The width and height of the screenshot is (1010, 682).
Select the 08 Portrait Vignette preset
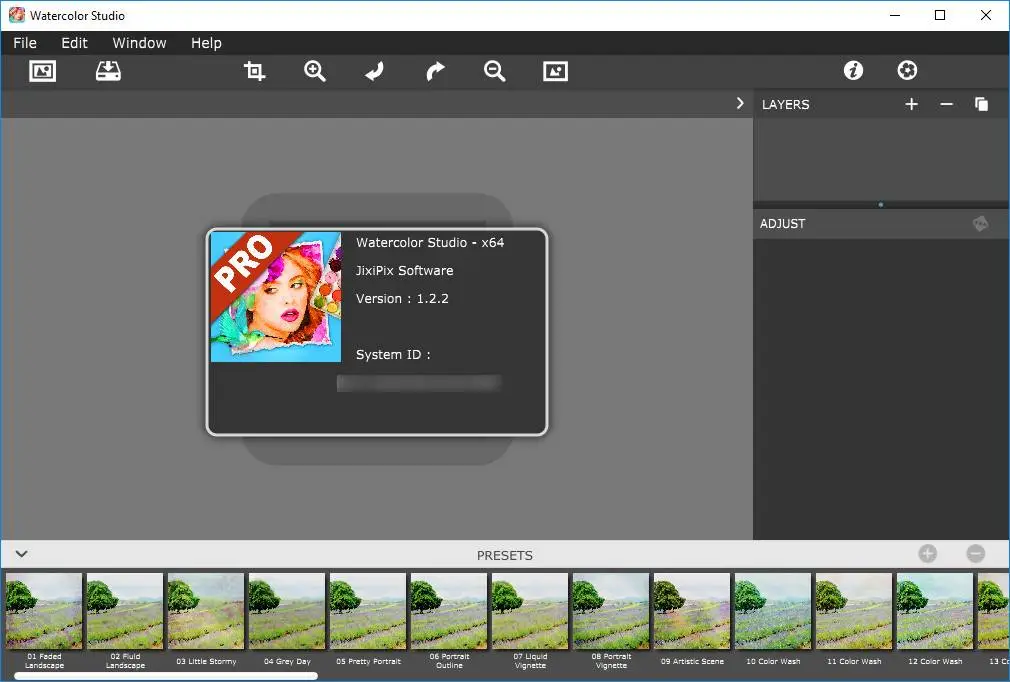pos(611,621)
